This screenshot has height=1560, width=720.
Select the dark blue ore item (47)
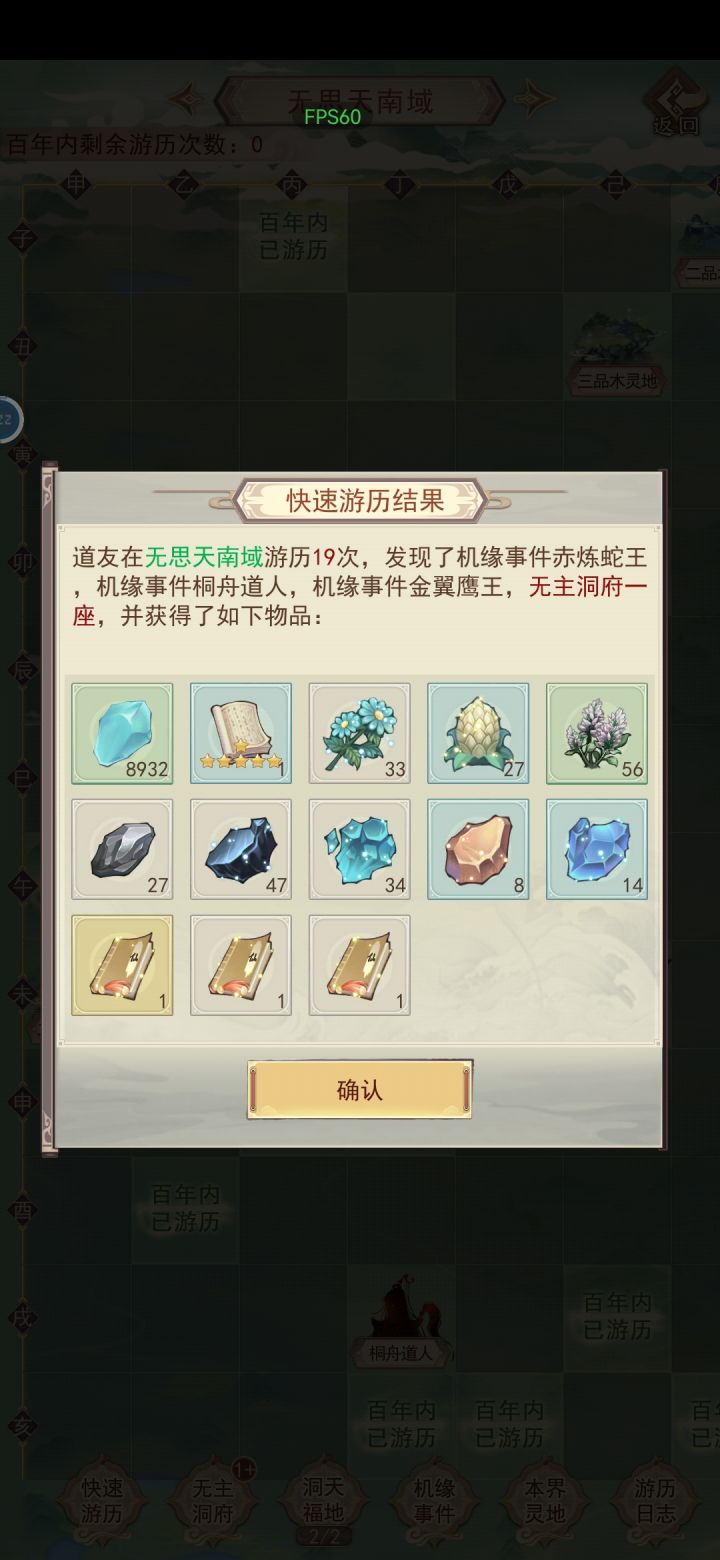tap(241, 849)
